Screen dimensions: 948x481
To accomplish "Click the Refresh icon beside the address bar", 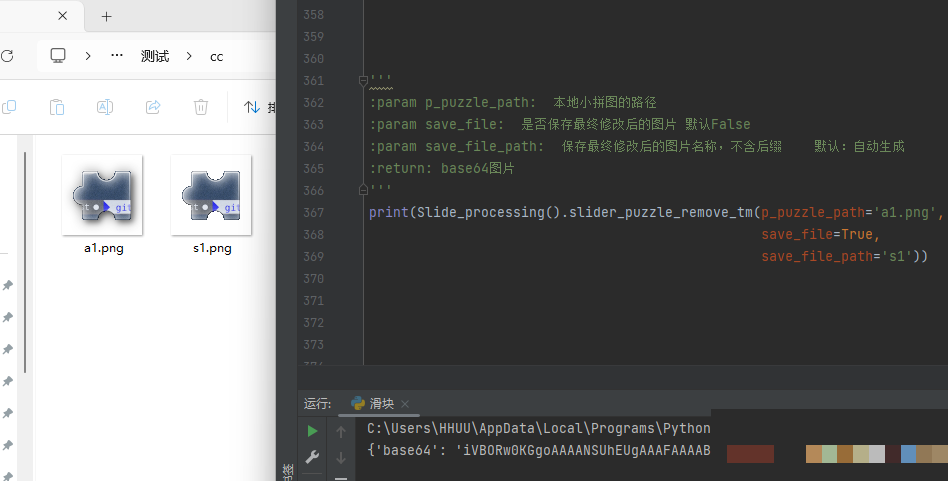I will click(x=5, y=56).
